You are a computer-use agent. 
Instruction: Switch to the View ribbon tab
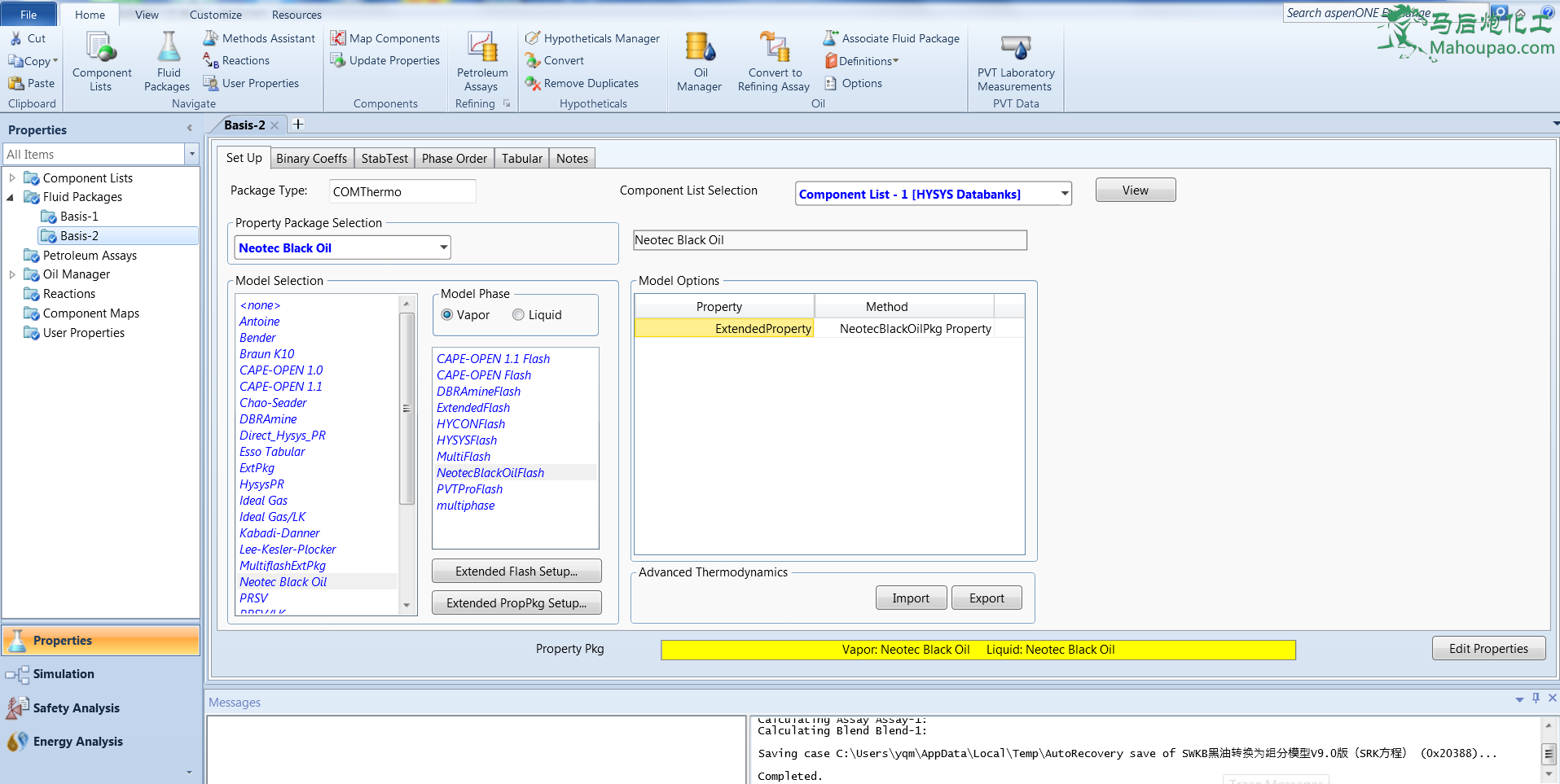click(x=147, y=15)
